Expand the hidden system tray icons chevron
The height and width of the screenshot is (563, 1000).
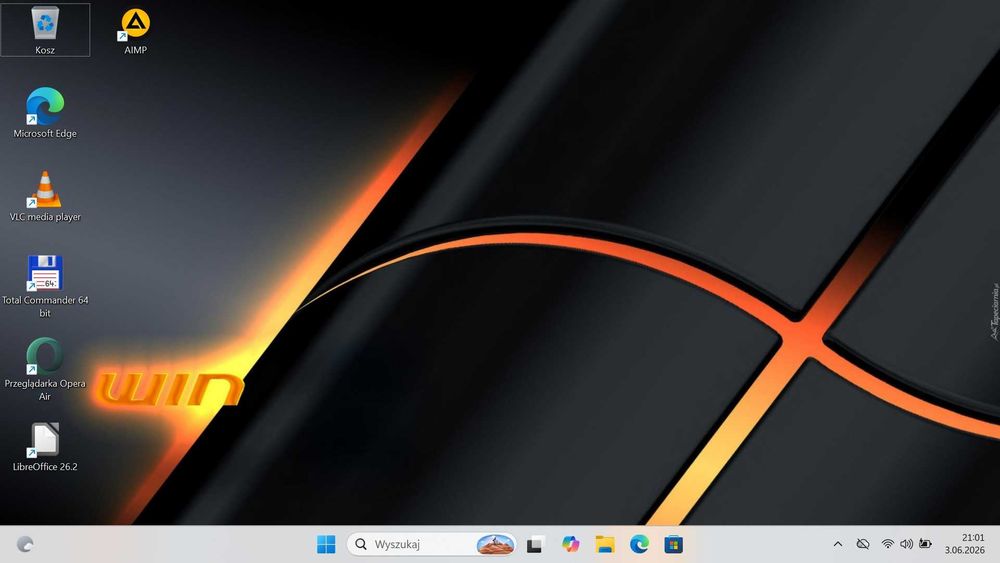pyautogui.click(x=837, y=544)
